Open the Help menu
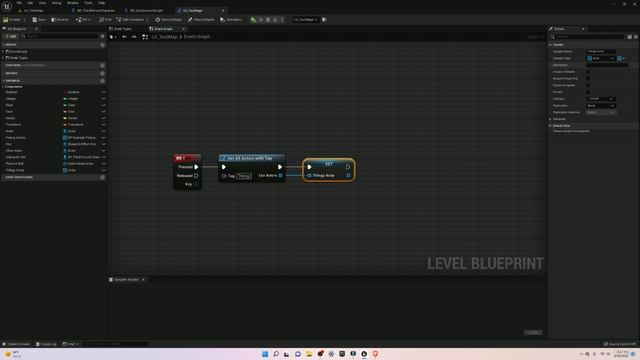Viewport: 640px width, 360px height. 101,3
